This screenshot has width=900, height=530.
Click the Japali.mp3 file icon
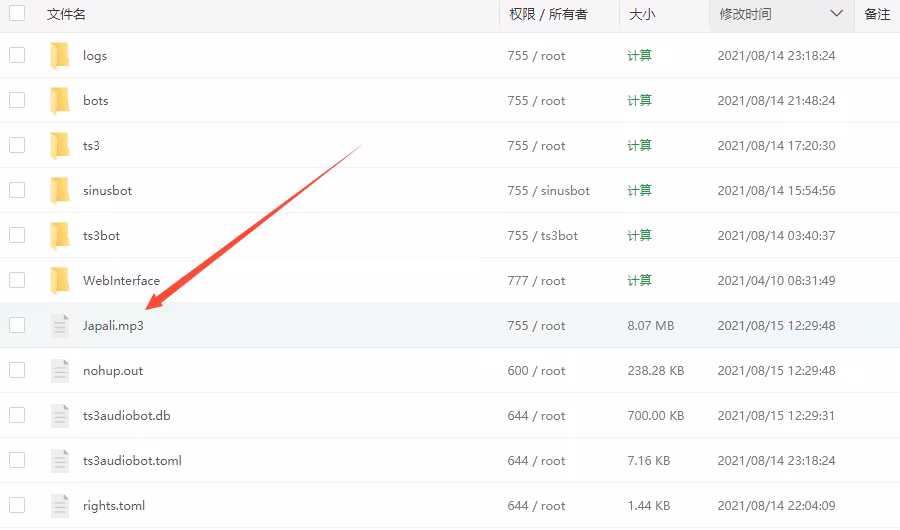click(x=60, y=326)
